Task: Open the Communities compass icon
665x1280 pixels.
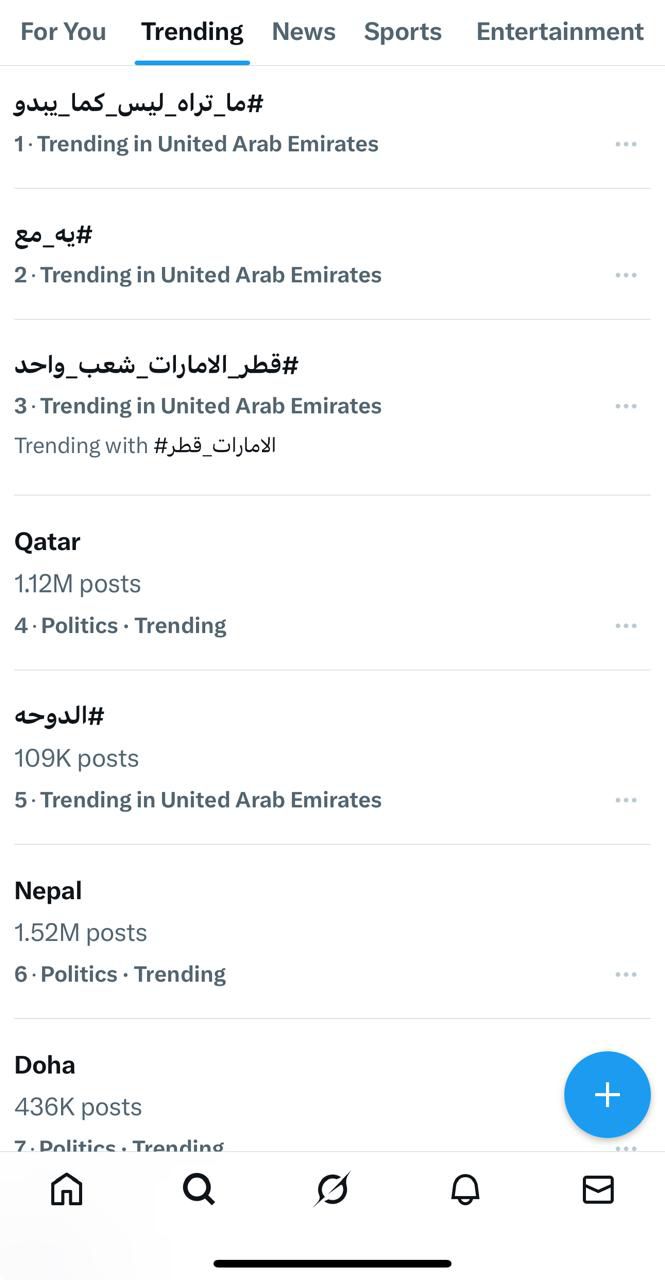Action: pos(332,1189)
